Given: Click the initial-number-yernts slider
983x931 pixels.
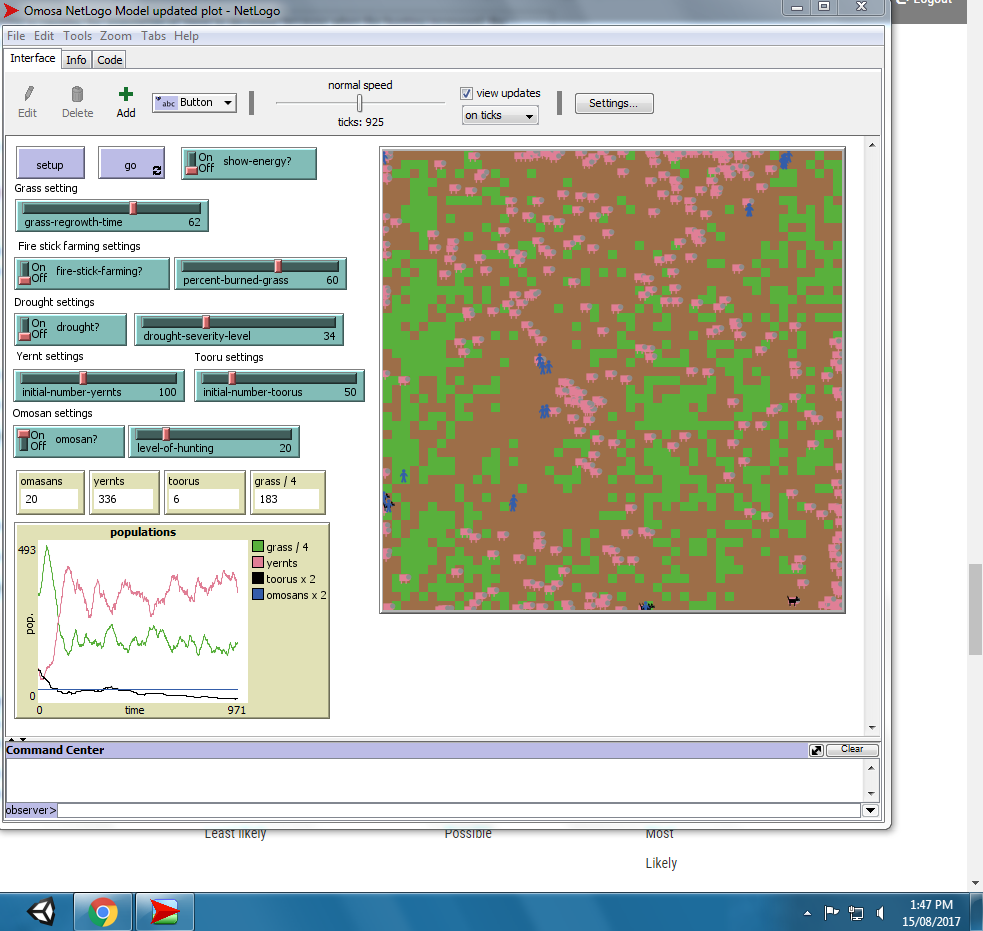Looking at the screenshot, I should tap(99, 386).
